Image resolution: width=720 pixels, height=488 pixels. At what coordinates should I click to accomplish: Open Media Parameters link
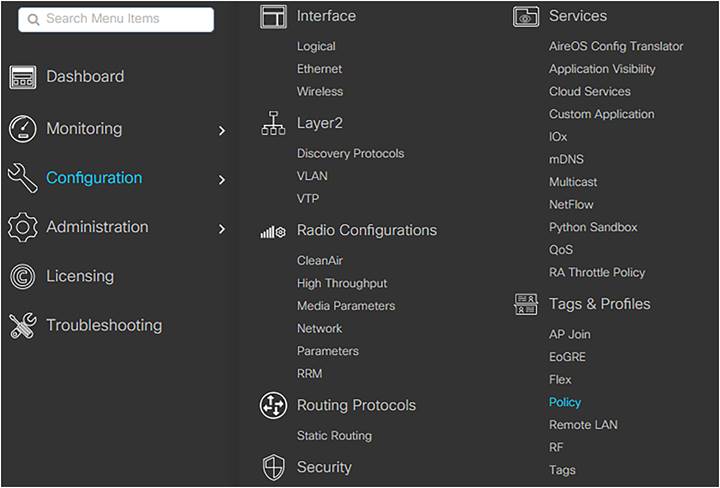click(346, 306)
